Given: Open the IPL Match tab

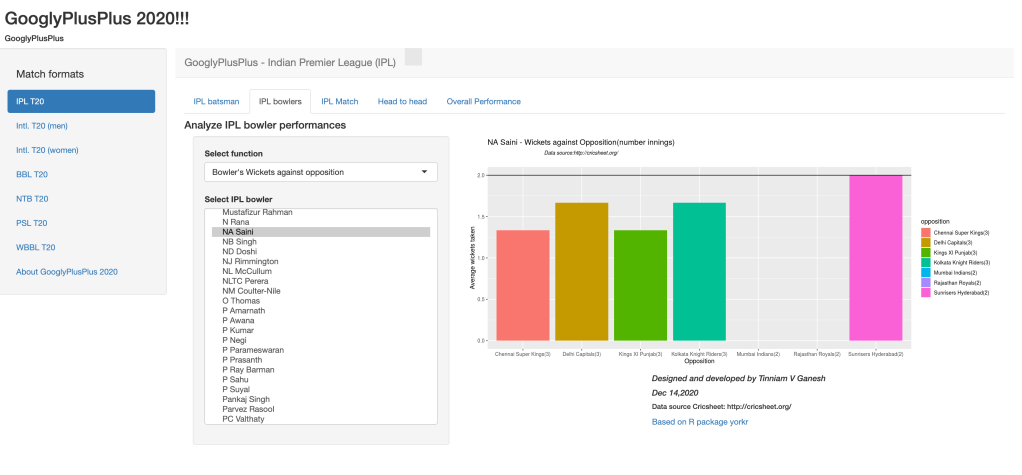Looking at the screenshot, I should [339, 101].
